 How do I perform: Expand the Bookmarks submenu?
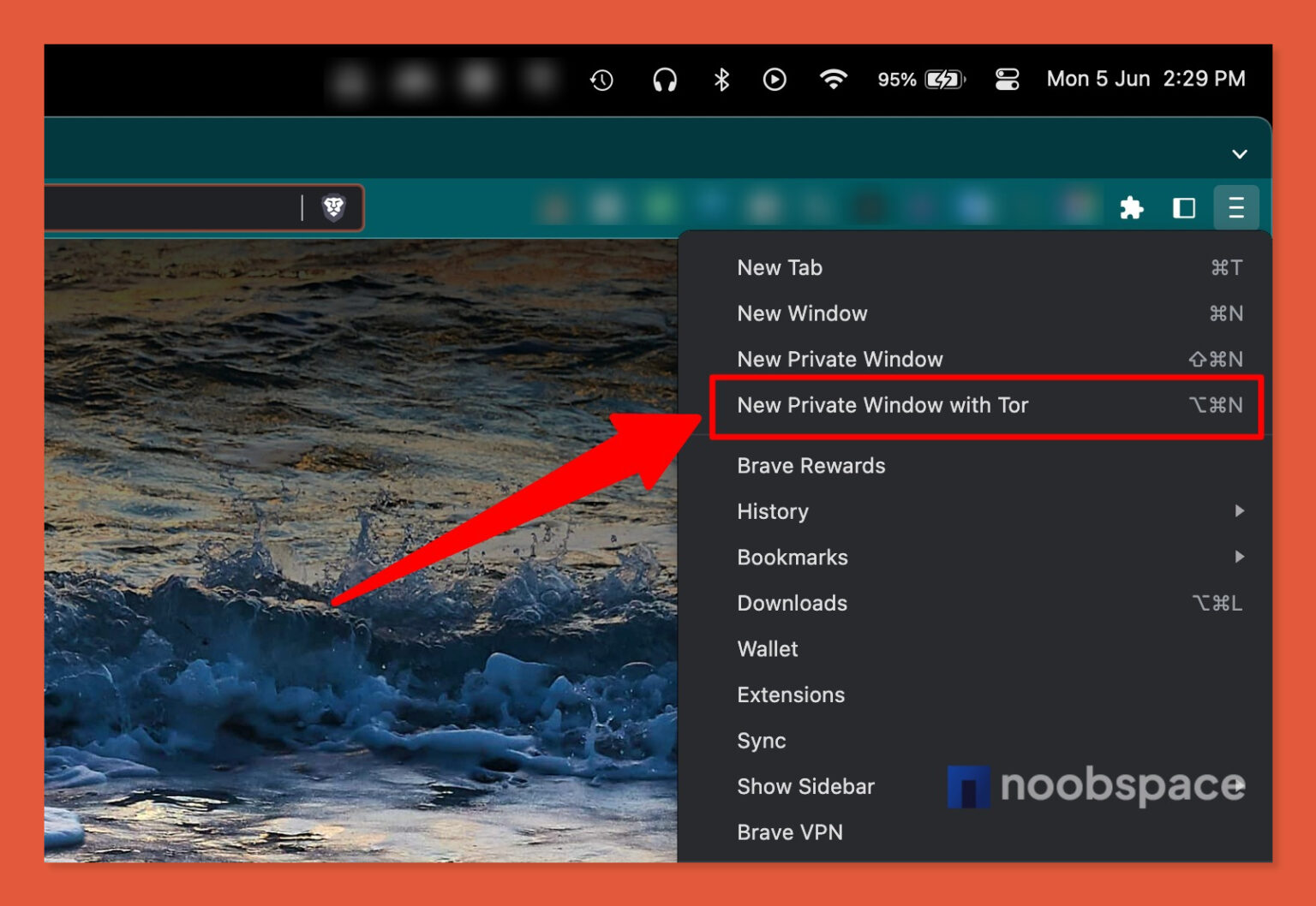click(792, 557)
